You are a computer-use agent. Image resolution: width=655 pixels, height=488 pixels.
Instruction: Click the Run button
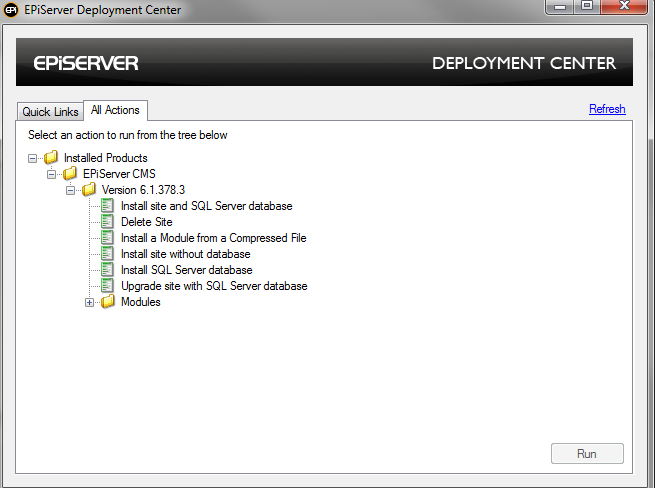pyautogui.click(x=587, y=454)
